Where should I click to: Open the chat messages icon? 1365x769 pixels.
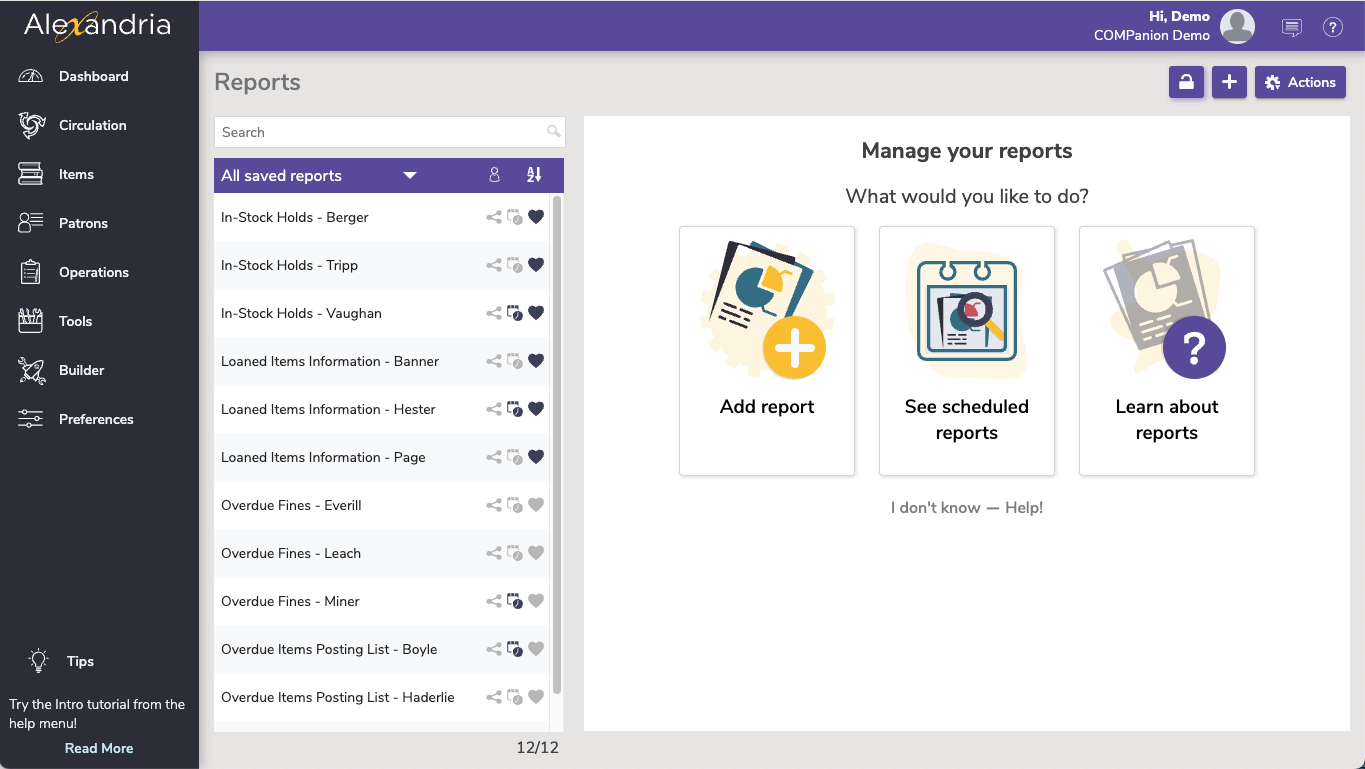point(1292,28)
